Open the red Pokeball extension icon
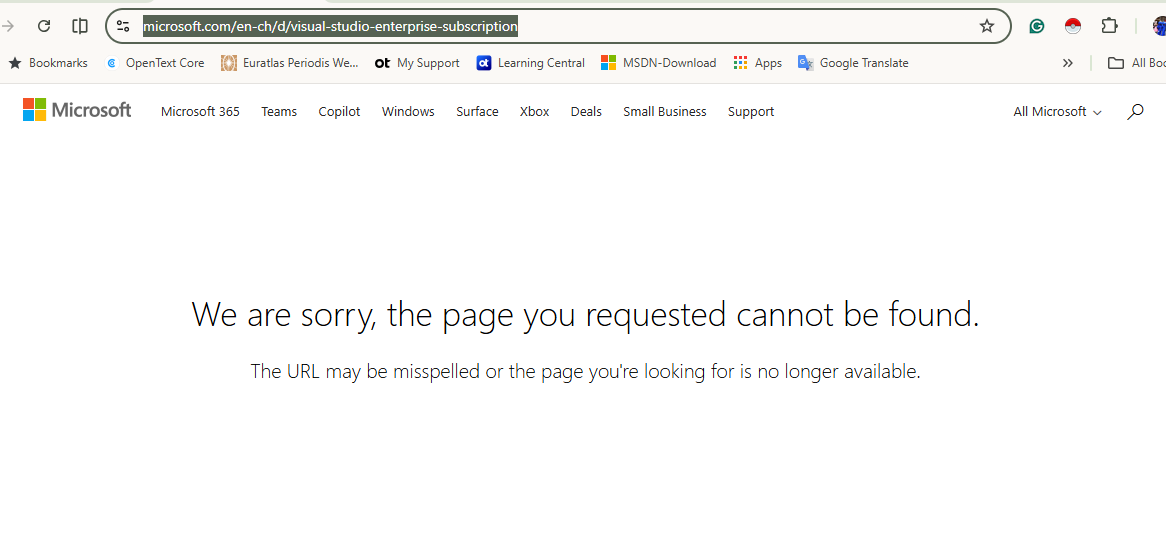 point(1072,26)
